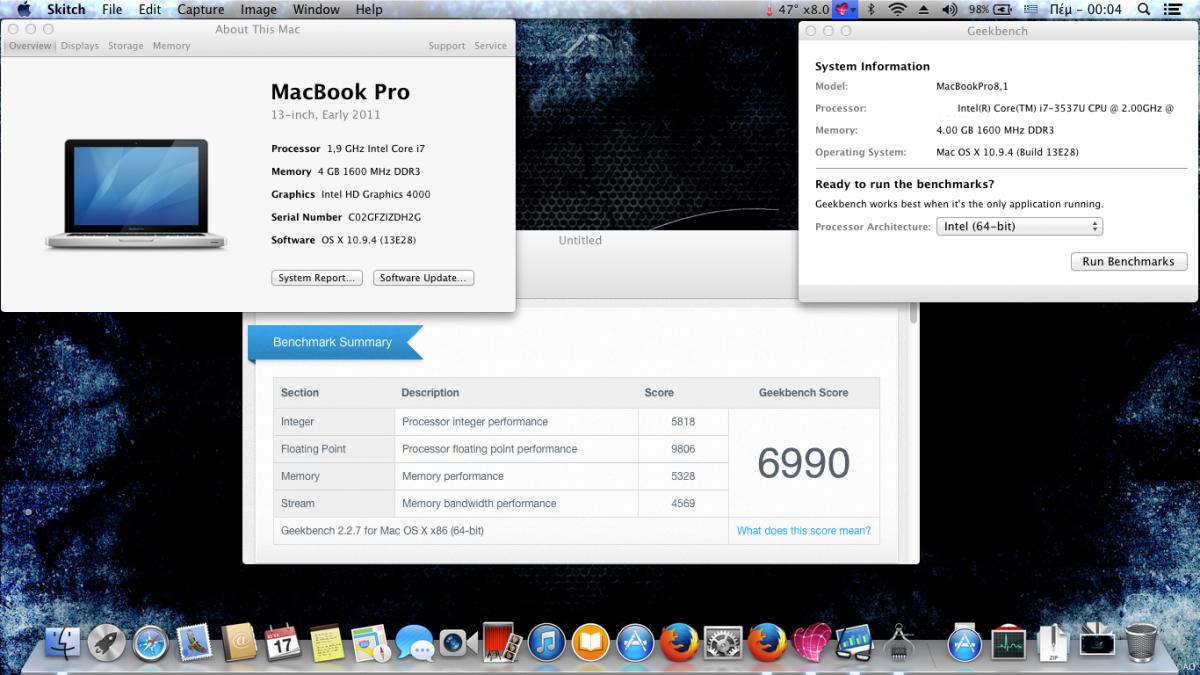
Task: Select Overview tab in About This Mac
Action: (x=30, y=46)
